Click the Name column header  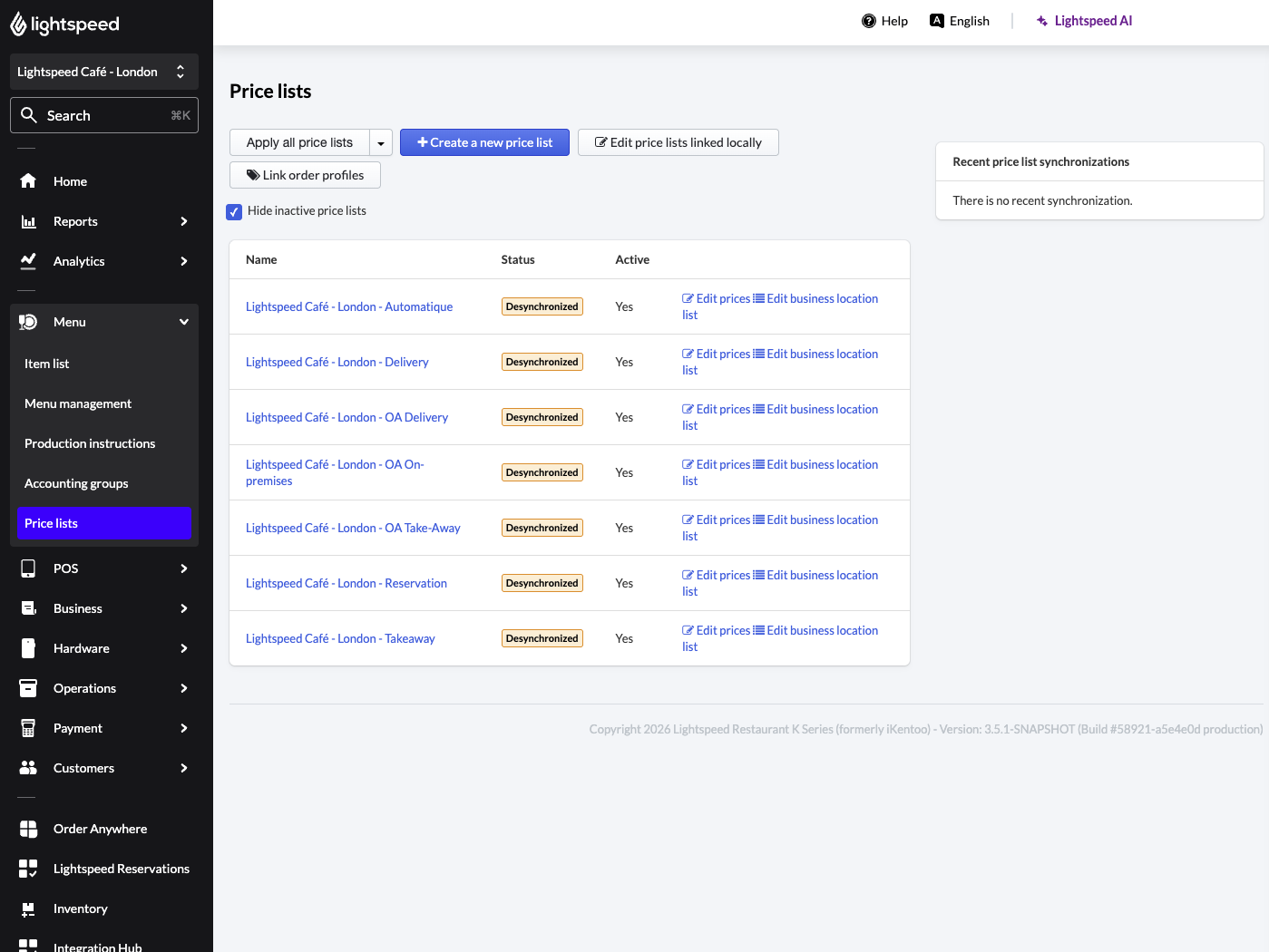[261, 259]
